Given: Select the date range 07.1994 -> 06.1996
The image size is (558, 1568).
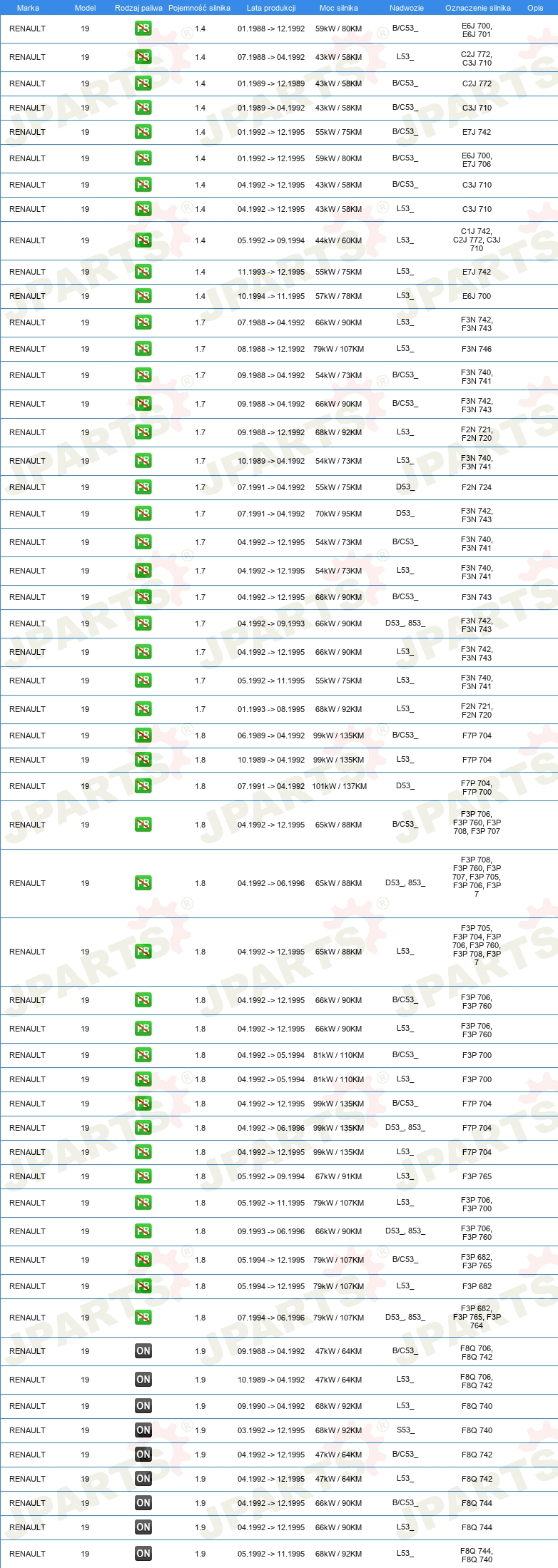Looking at the screenshot, I should [271, 1318].
